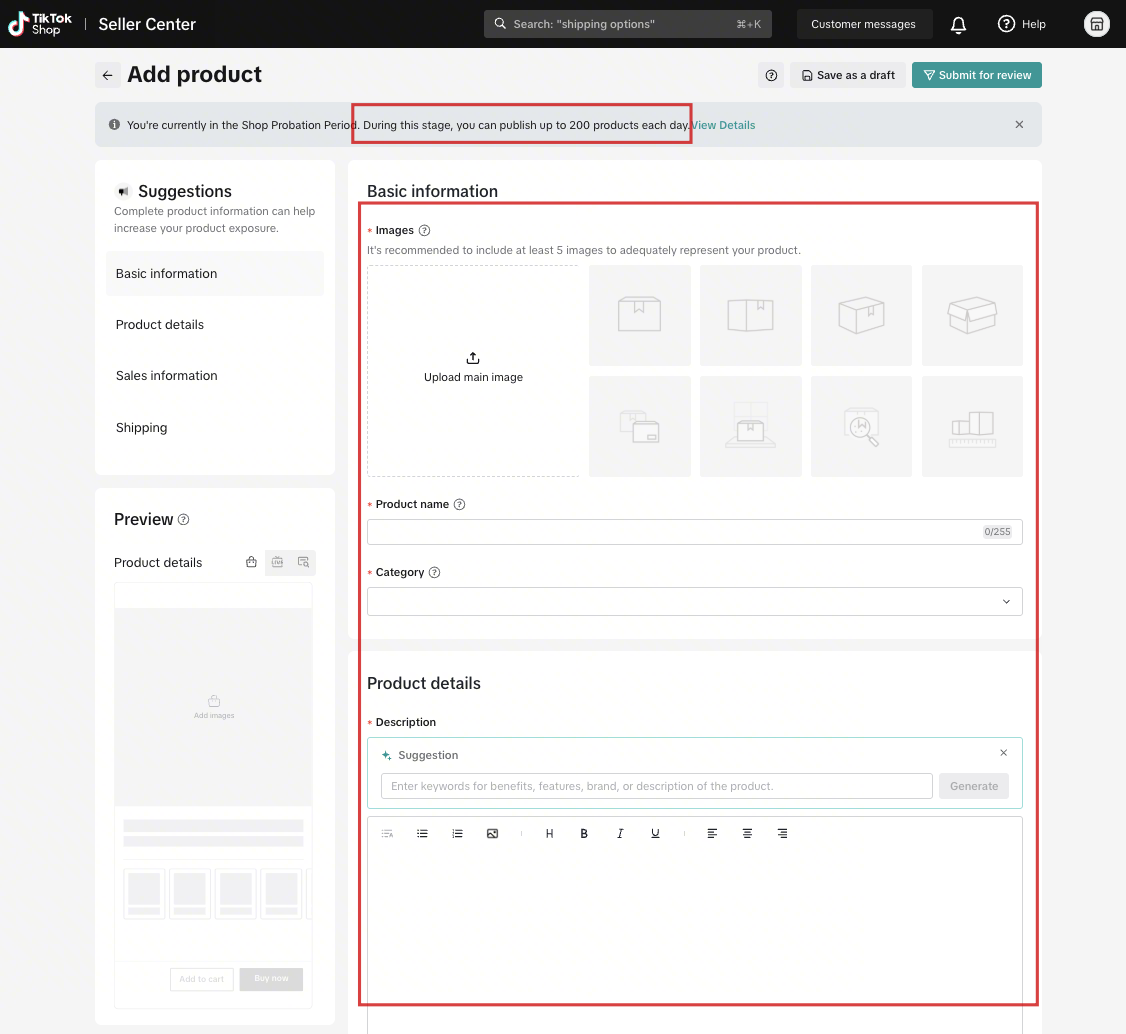The height and width of the screenshot is (1034, 1126).
Task: Open Help in the top bar
Action: (x=1021, y=24)
